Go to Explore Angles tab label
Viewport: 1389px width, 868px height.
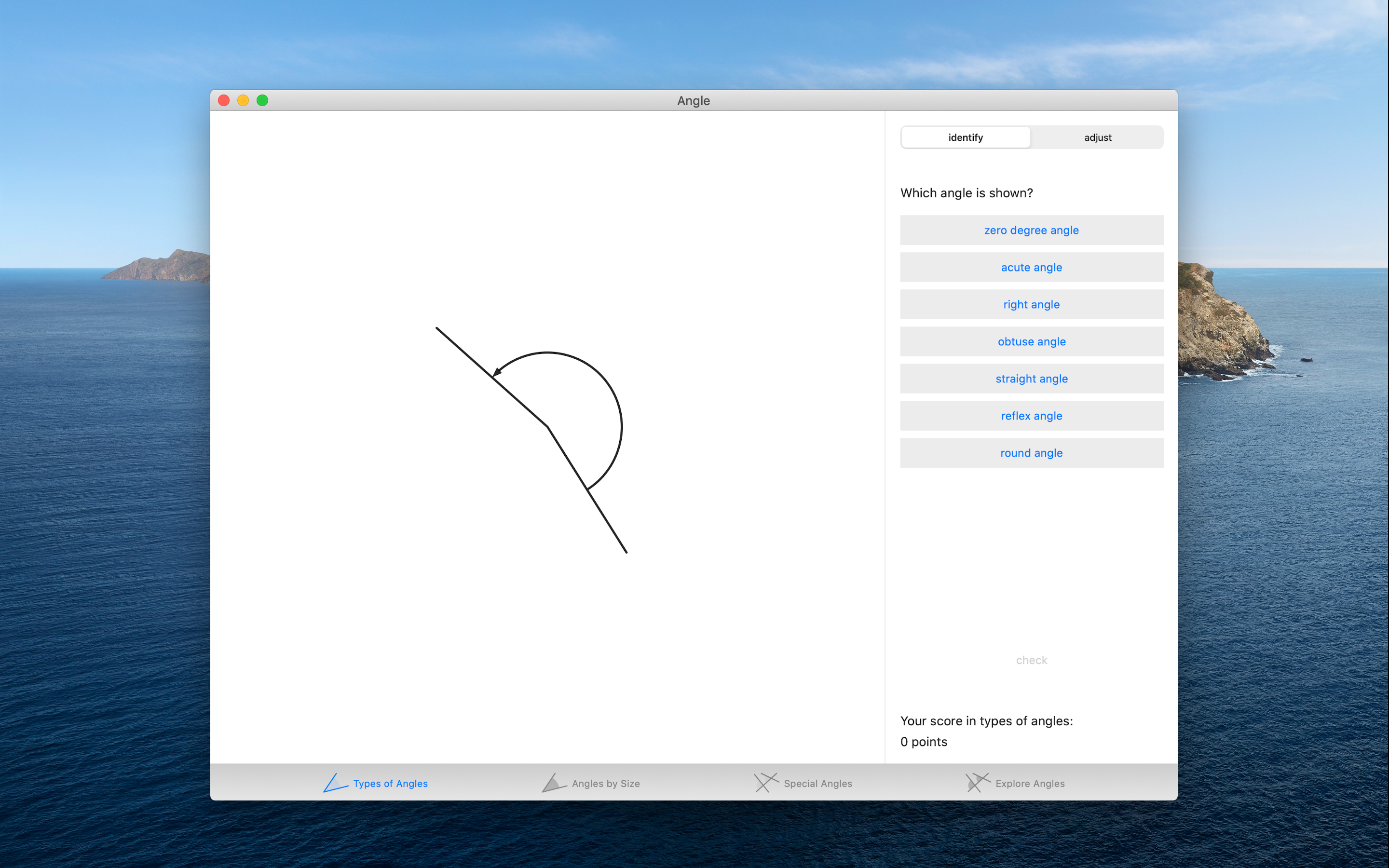click(1030, 784)
